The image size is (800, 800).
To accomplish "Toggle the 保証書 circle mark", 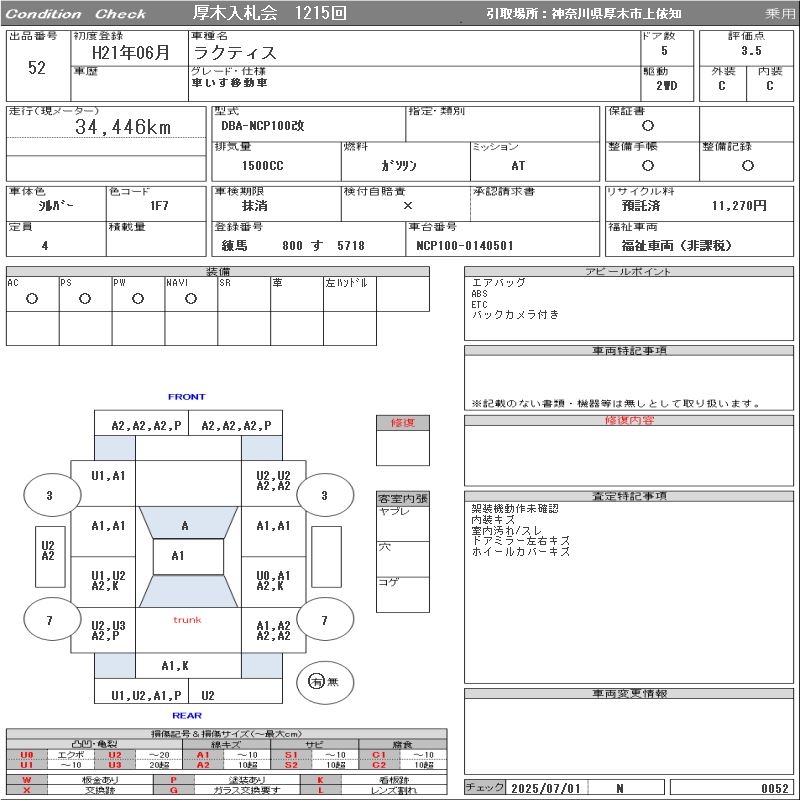I will coord(648,126).
